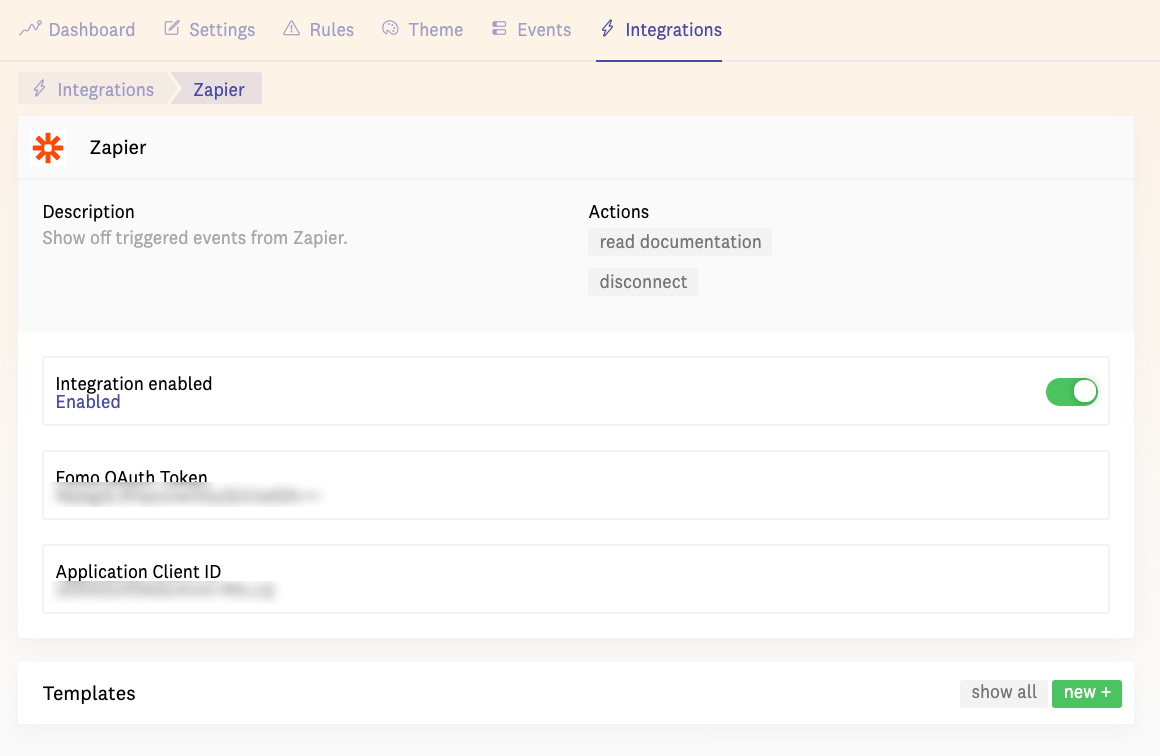Click the Settings pencil icon
The image size is (1160, 756).
(x=172, y=28)
